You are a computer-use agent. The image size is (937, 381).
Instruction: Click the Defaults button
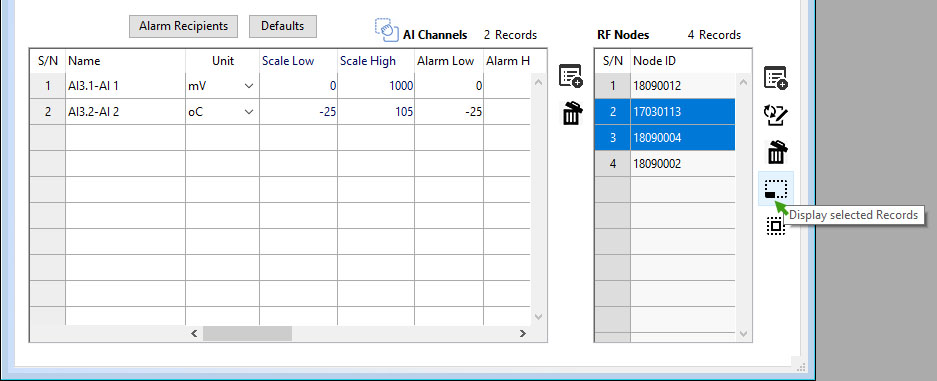click(x=283, y=26)
